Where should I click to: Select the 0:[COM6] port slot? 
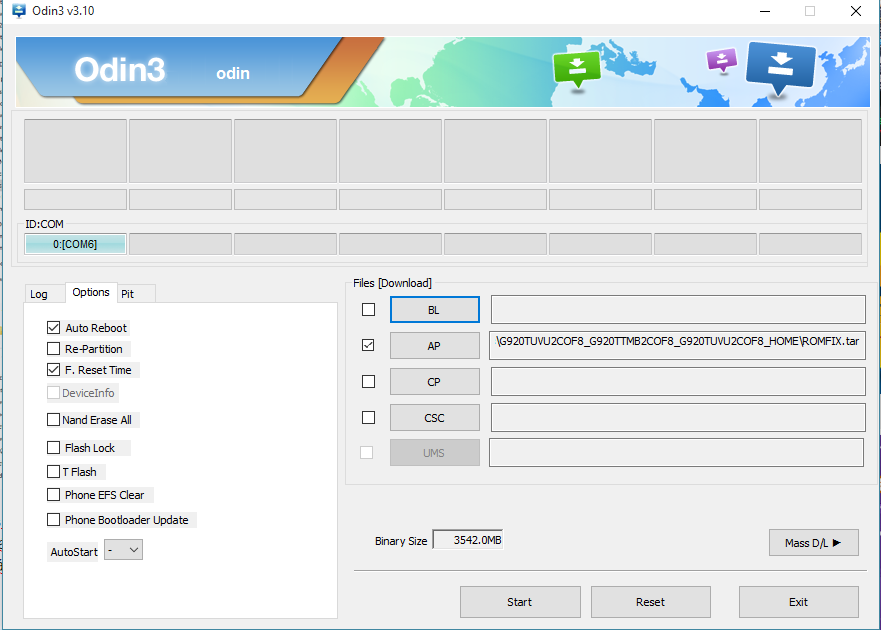tap(75, 244)
